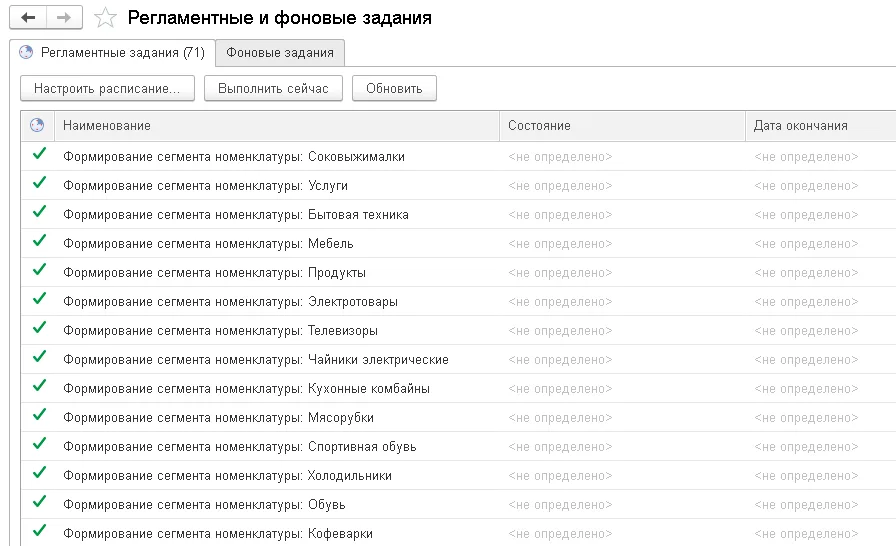Click the Выполнить сейчас button
Screen dimensions: 896x546
[273, 89]
